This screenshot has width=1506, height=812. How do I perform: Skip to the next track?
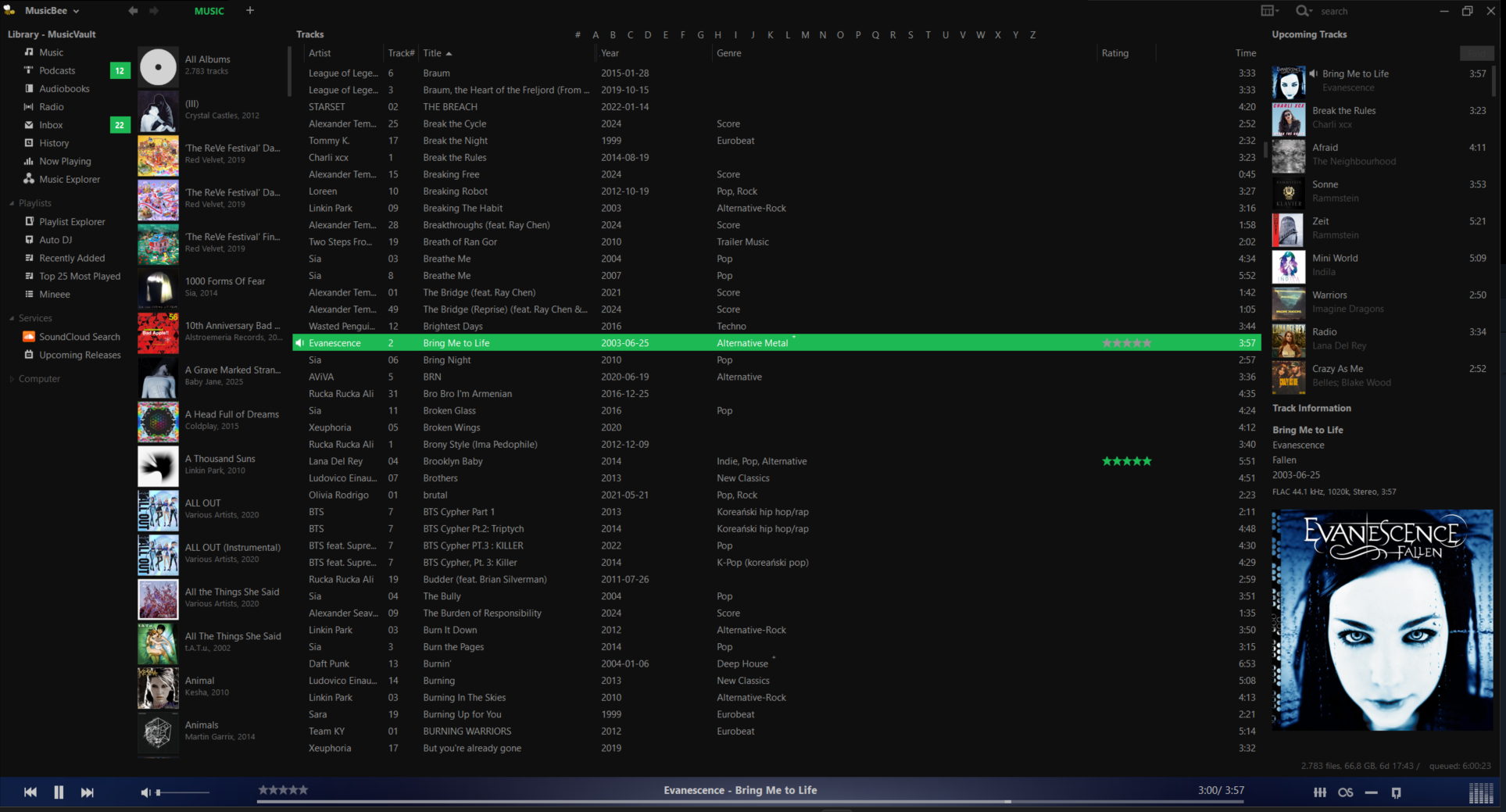tap(88, 792)
